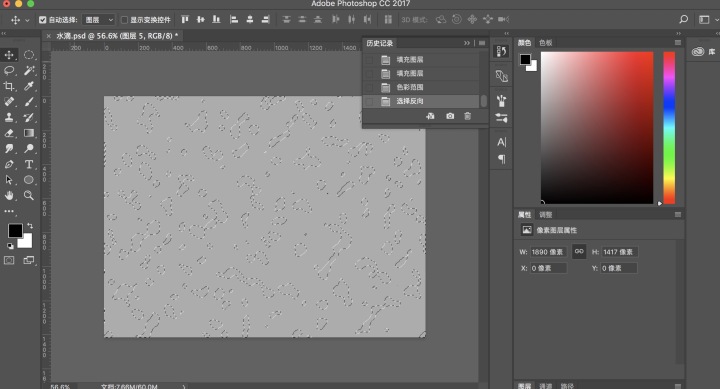
Task: Select the Path Selection arrow tool
Action: coord(9,180)
